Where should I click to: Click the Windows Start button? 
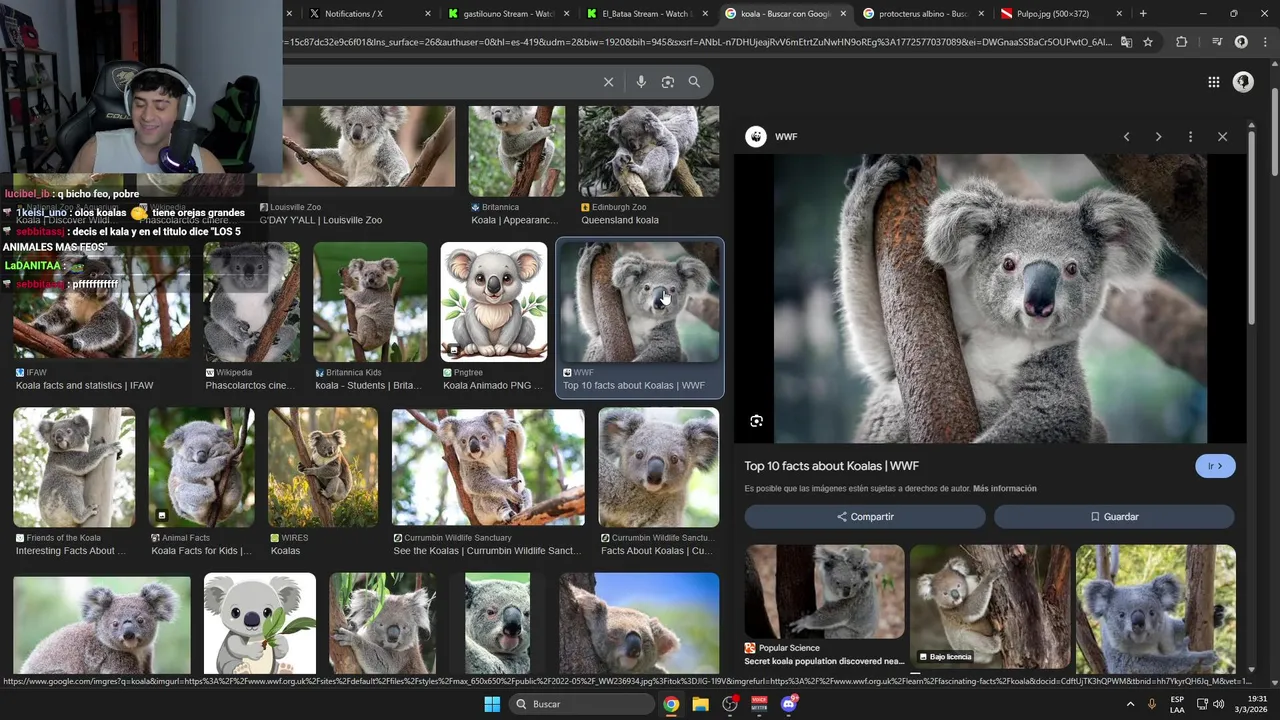click(x=492, y=704)
